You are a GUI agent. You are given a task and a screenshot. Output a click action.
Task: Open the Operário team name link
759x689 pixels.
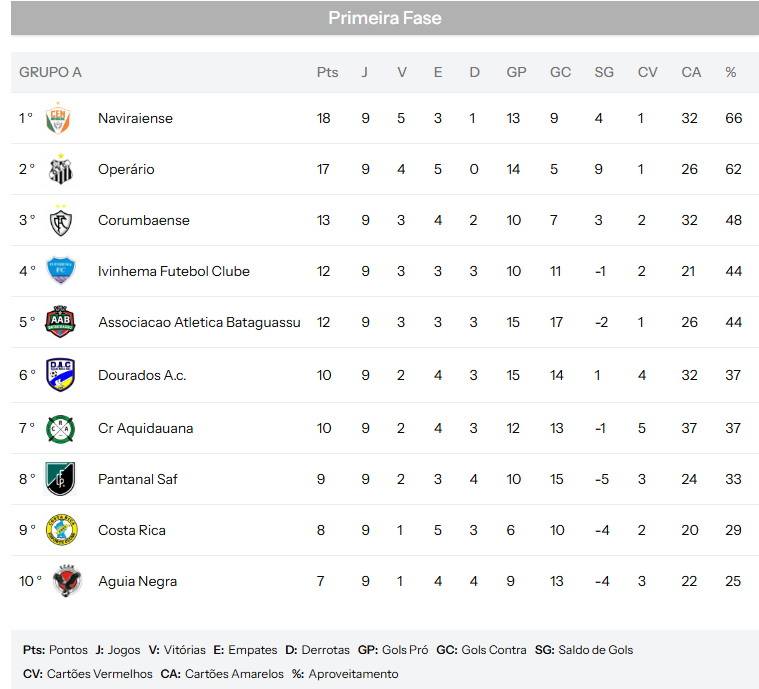tap(126, 169)
